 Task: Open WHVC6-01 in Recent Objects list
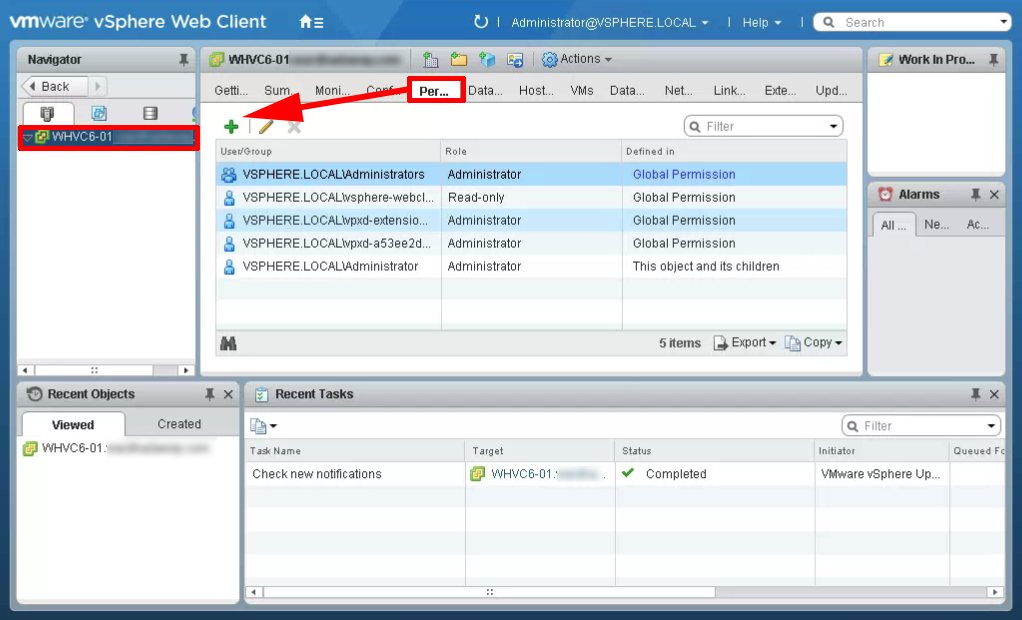click(x=117, y=449)
